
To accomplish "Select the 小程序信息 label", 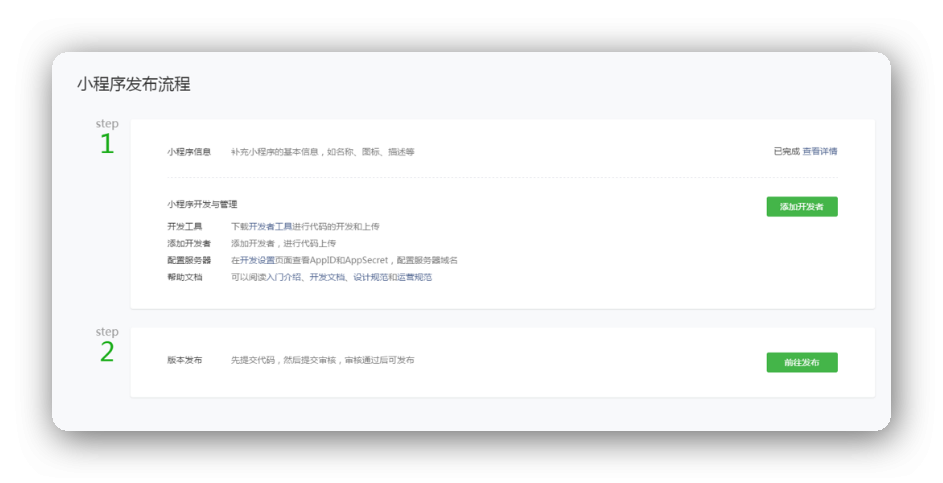I will coord(189,152).
